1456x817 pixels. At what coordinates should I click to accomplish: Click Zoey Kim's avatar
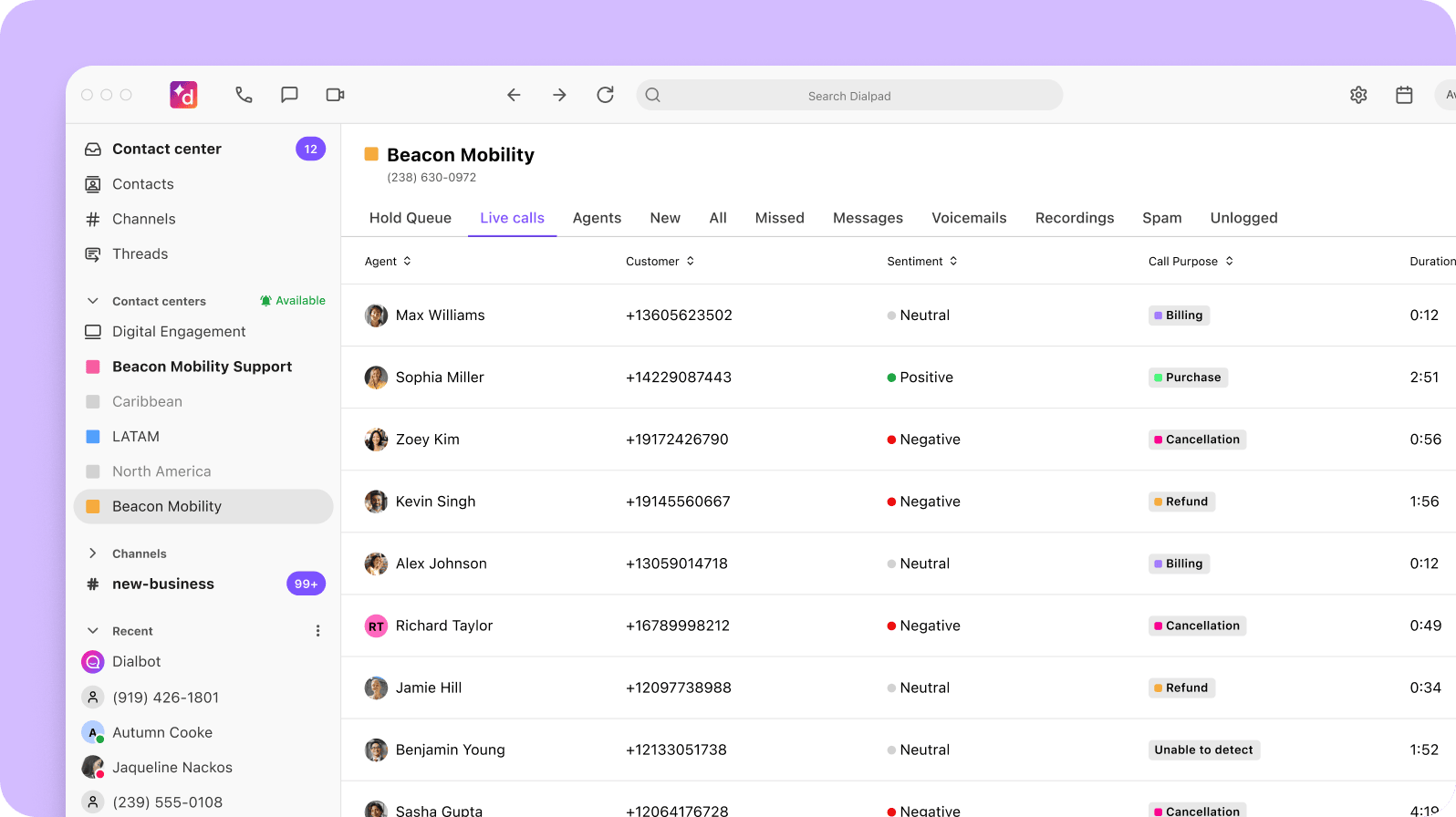point(376,440)
